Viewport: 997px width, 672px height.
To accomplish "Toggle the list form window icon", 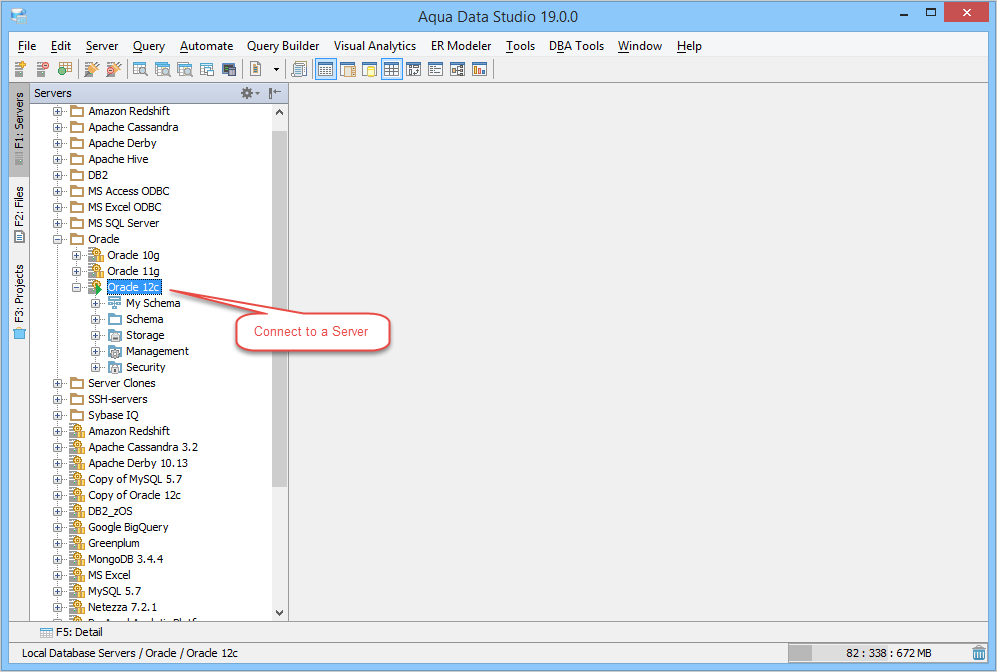I will tap(436, 69).
